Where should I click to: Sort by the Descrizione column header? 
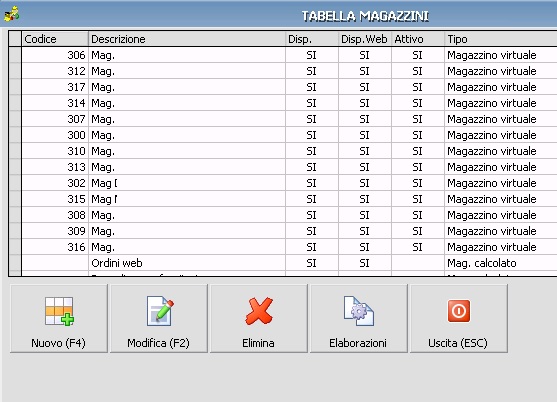(187, 39)
